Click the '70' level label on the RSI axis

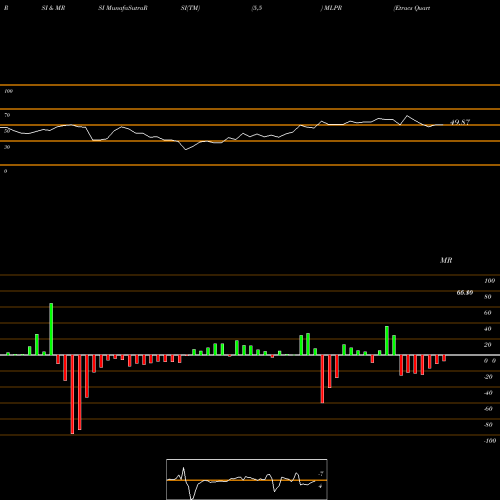[x=7, y=115]
